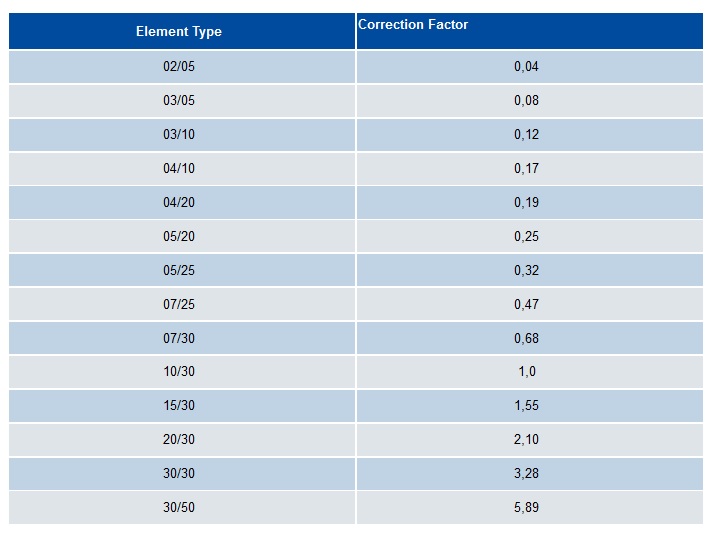Viewport: 712px width, 534px height.
Task: Click the 0,04 correction factor value
Action: point(526,66)
